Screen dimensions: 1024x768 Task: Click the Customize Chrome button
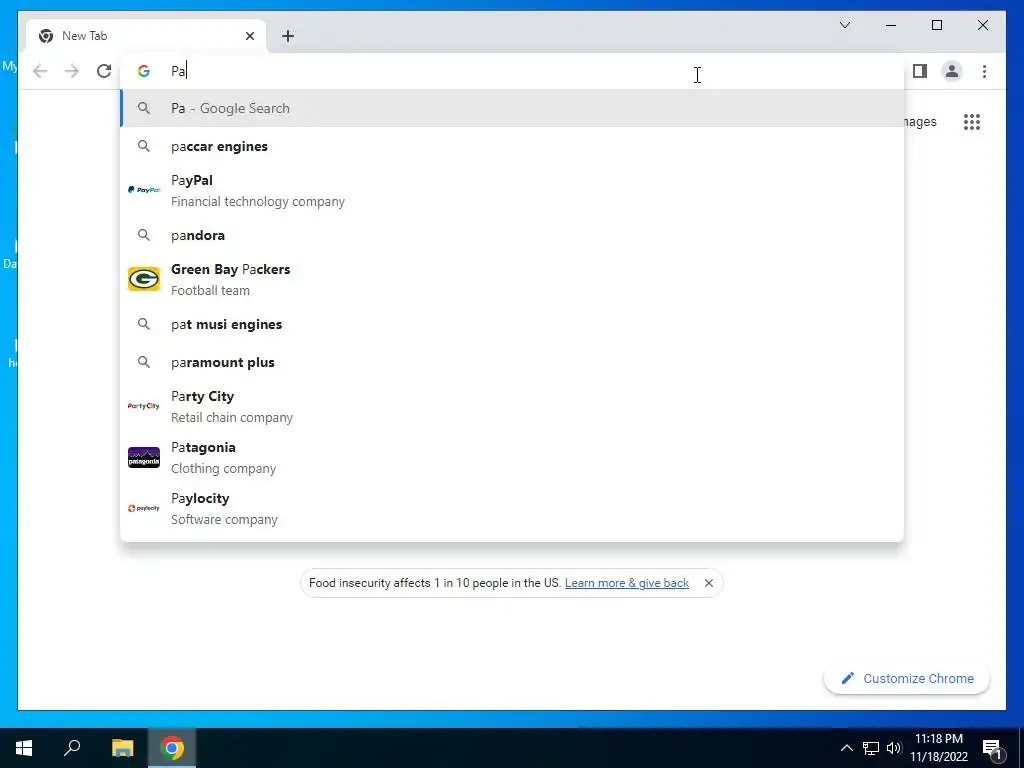(906, 679)
